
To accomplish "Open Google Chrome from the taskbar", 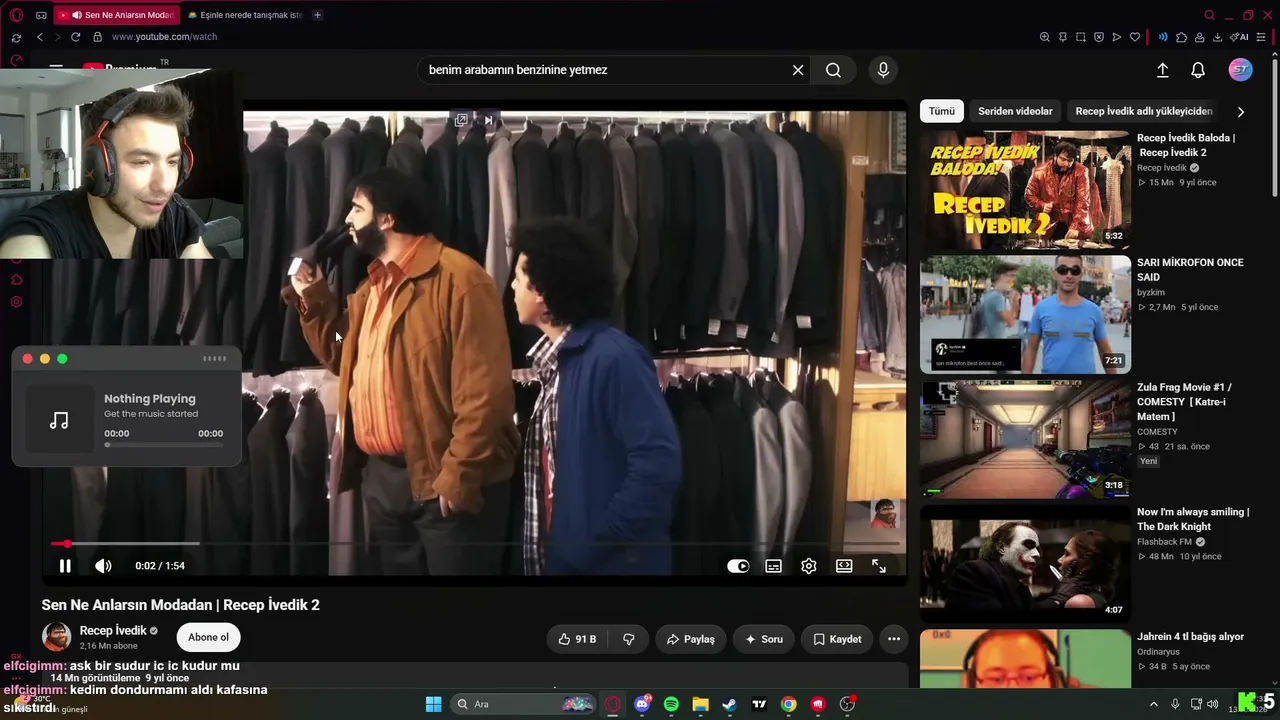I will point(789,704).
